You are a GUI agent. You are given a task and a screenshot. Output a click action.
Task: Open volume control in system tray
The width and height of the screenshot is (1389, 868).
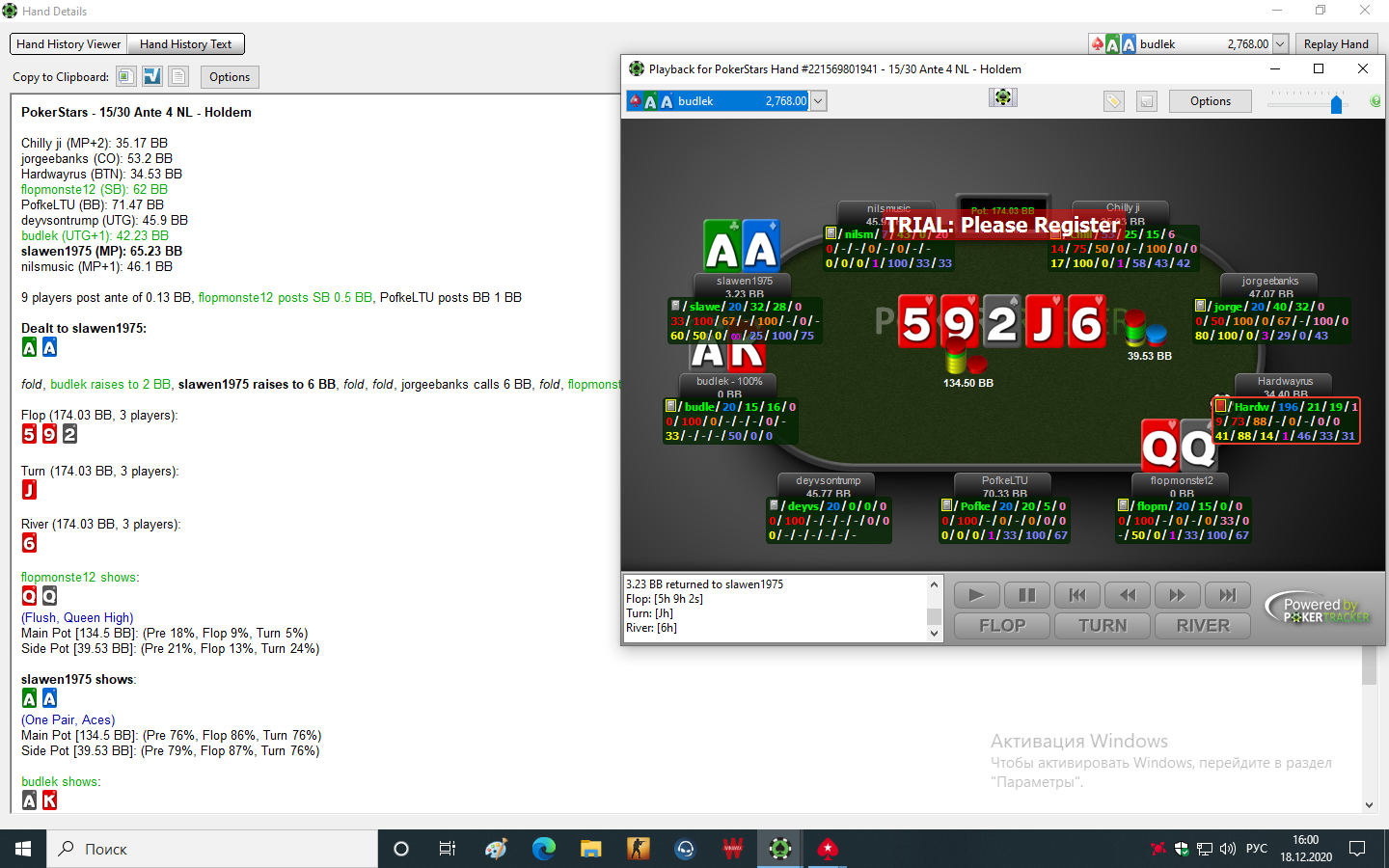(1227, 849)
